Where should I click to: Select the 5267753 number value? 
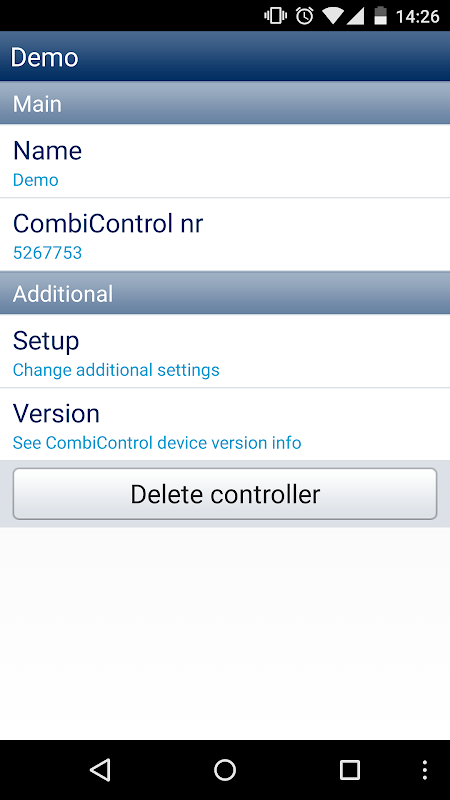pos(47,253)
